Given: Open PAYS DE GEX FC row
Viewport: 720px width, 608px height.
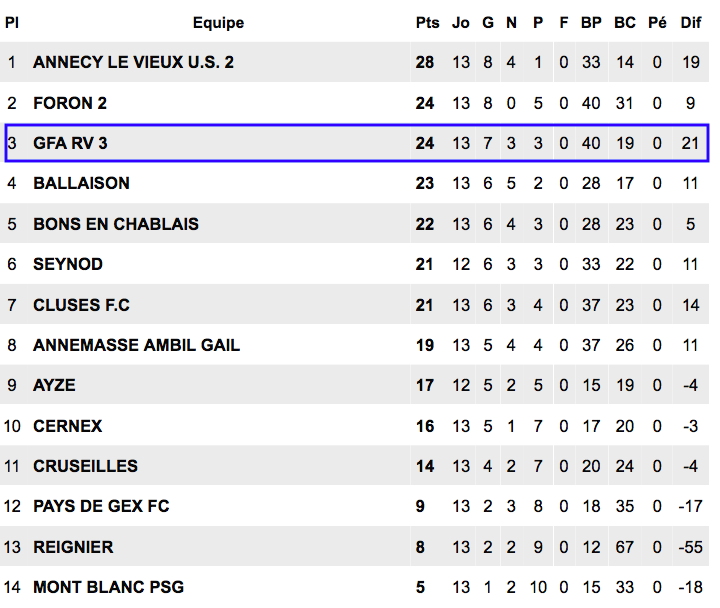Looking at the screenshot, I should coord(354,506).
